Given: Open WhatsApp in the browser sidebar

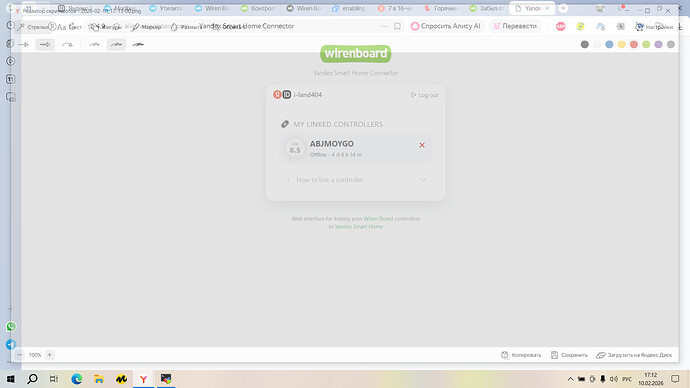Looking at the screenshot, I should (11, 326).
